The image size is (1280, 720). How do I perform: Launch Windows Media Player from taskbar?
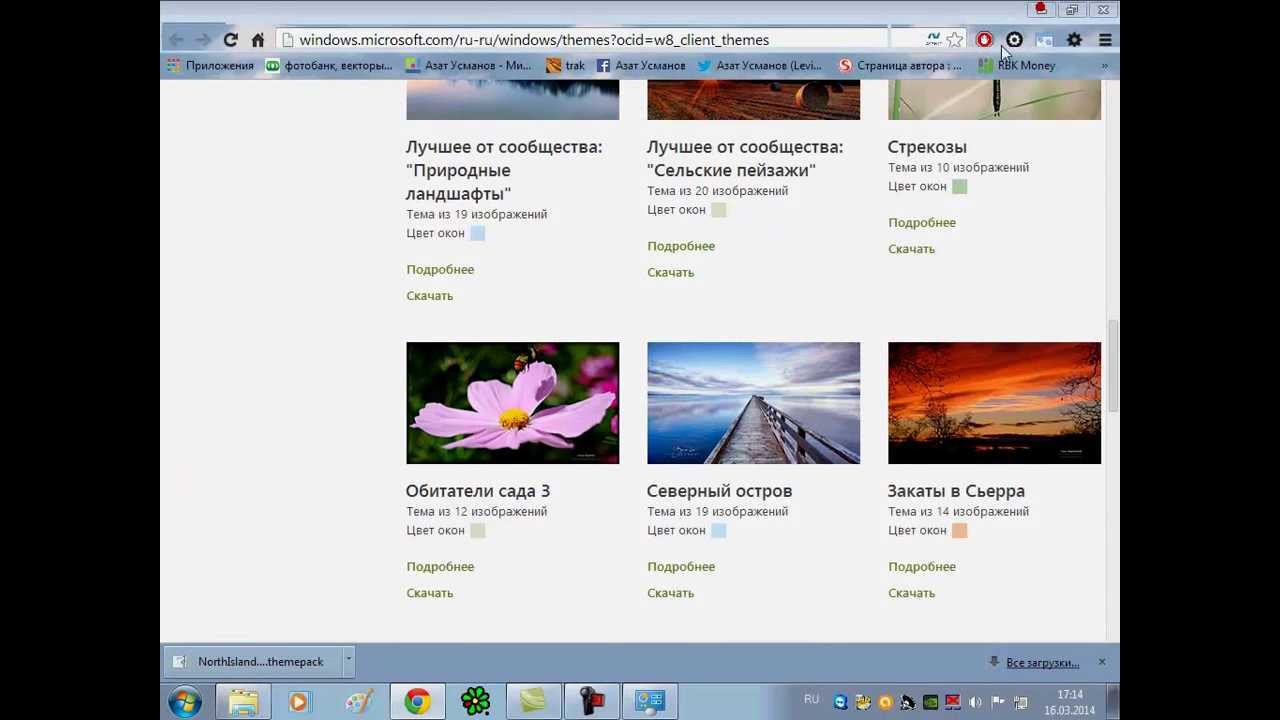coord(298,702)
